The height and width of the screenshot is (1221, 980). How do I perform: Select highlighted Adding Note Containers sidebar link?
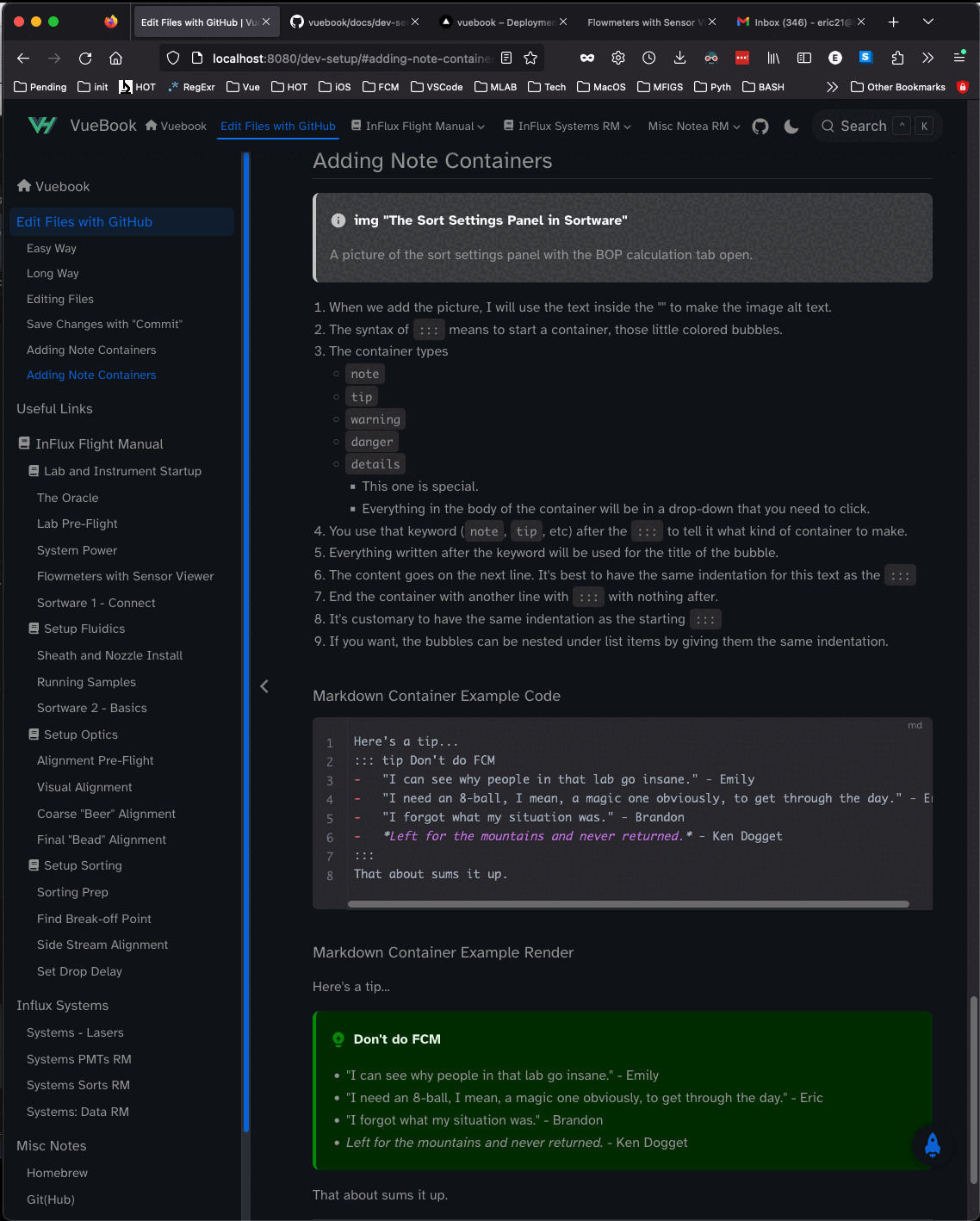click(91, 375)
